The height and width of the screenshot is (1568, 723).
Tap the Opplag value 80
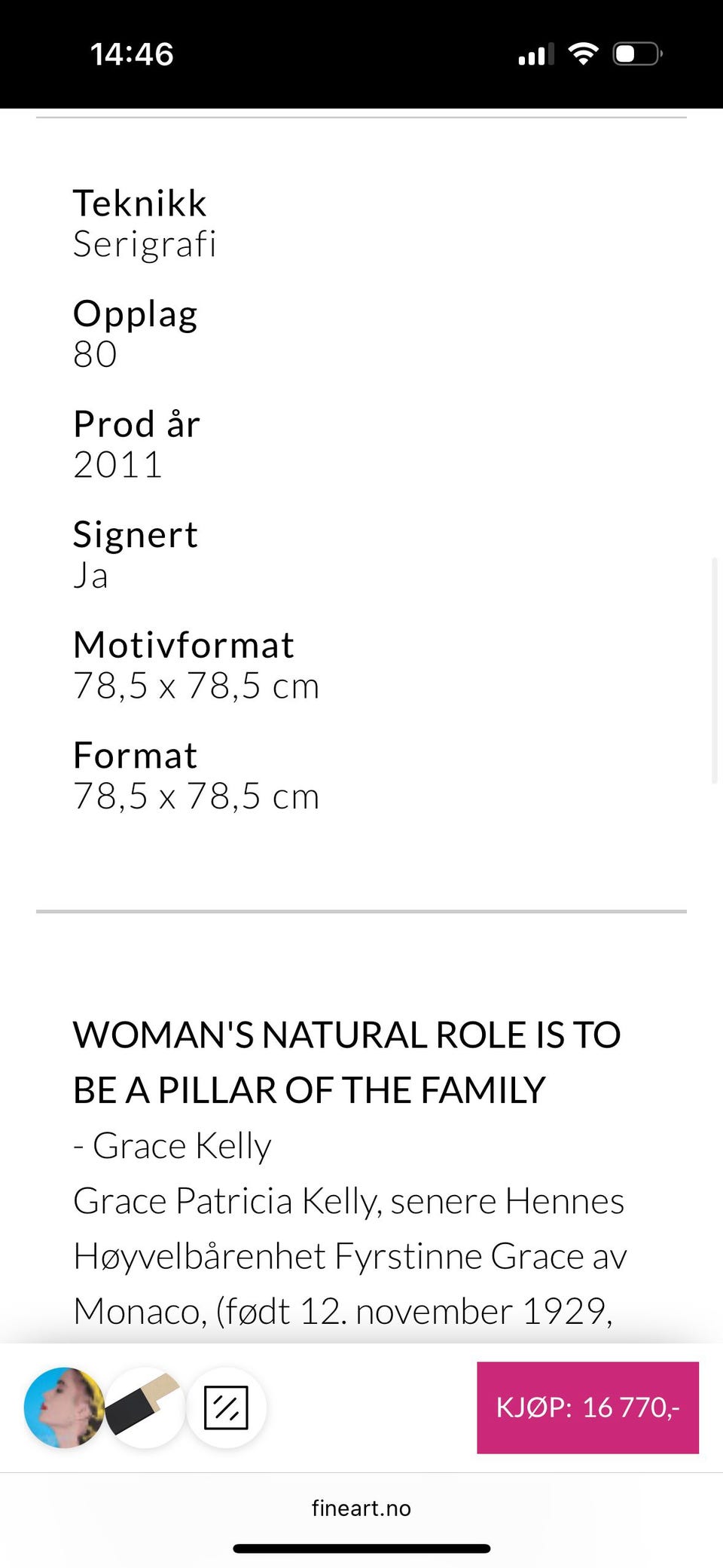point(95,354)
